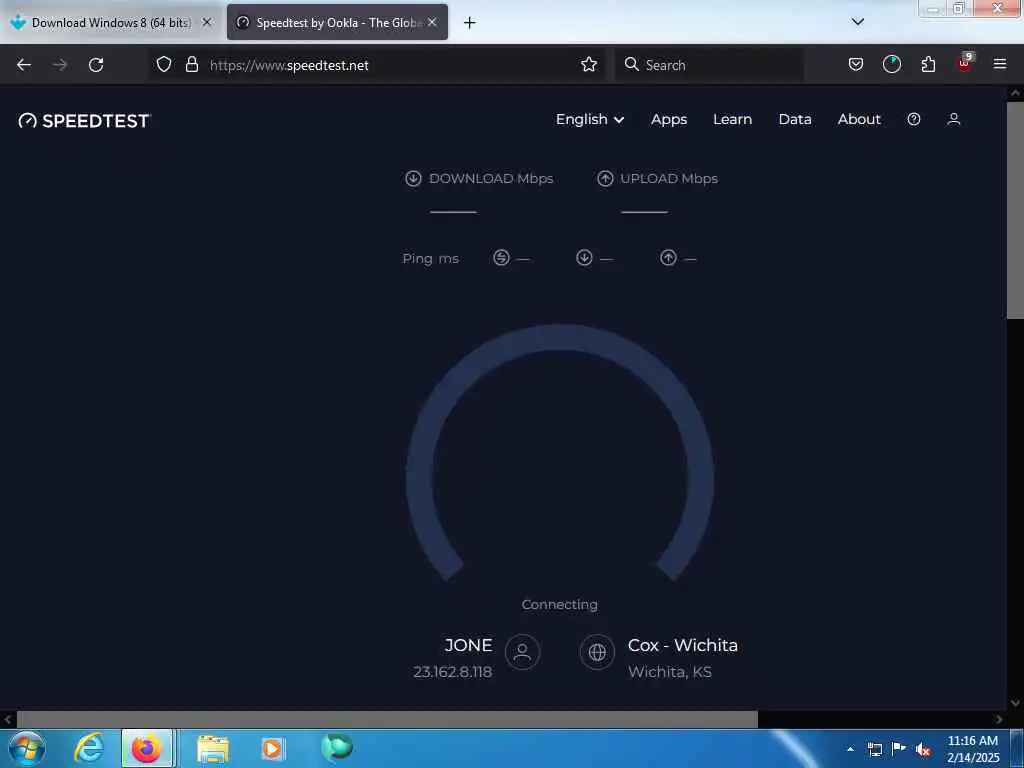Click the DOWNLOAD Mbps arrow icon
This screenshot has width=1024, height=768.
[413, 178]
